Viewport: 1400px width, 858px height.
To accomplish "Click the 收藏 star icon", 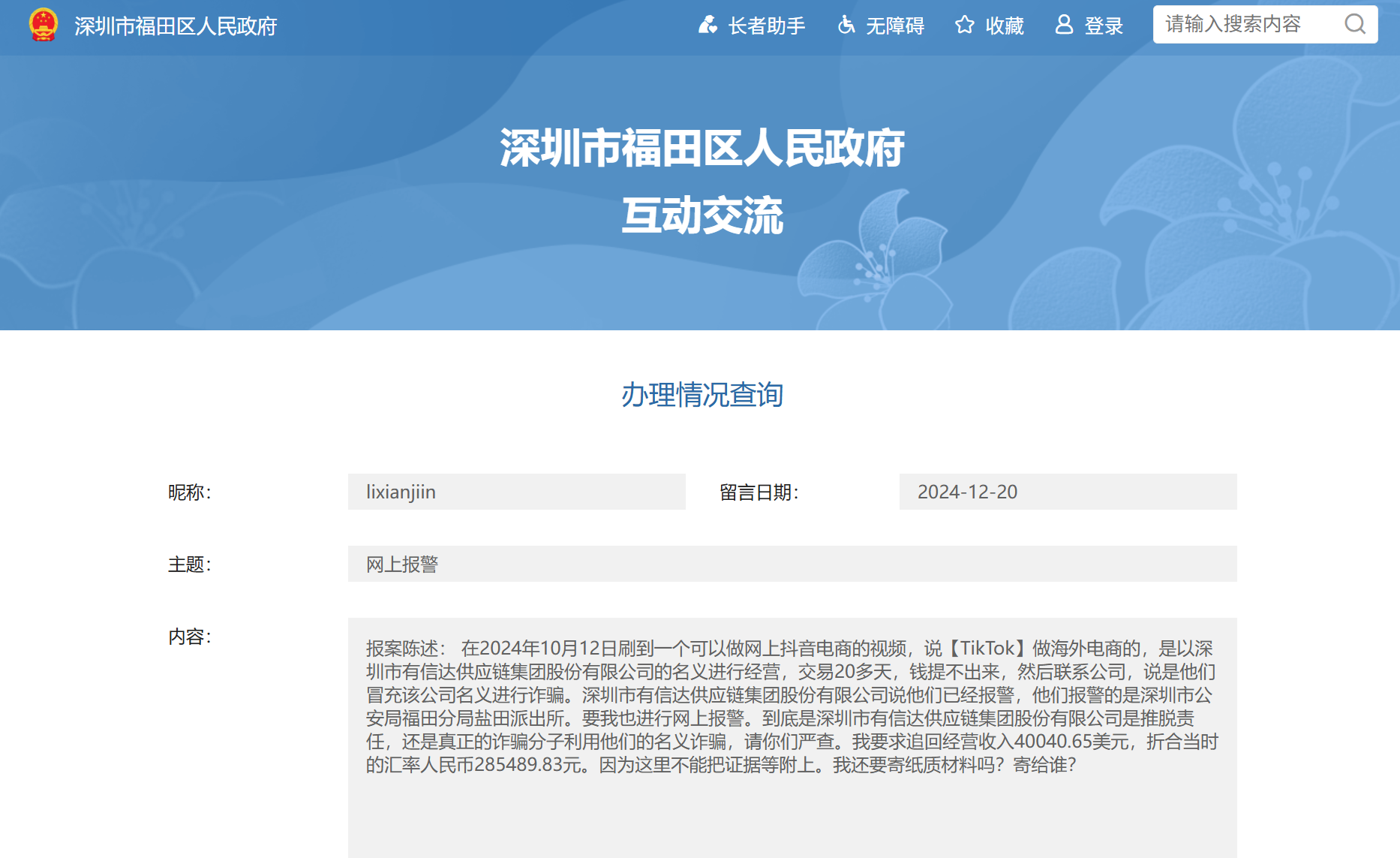I will (965, 25).
